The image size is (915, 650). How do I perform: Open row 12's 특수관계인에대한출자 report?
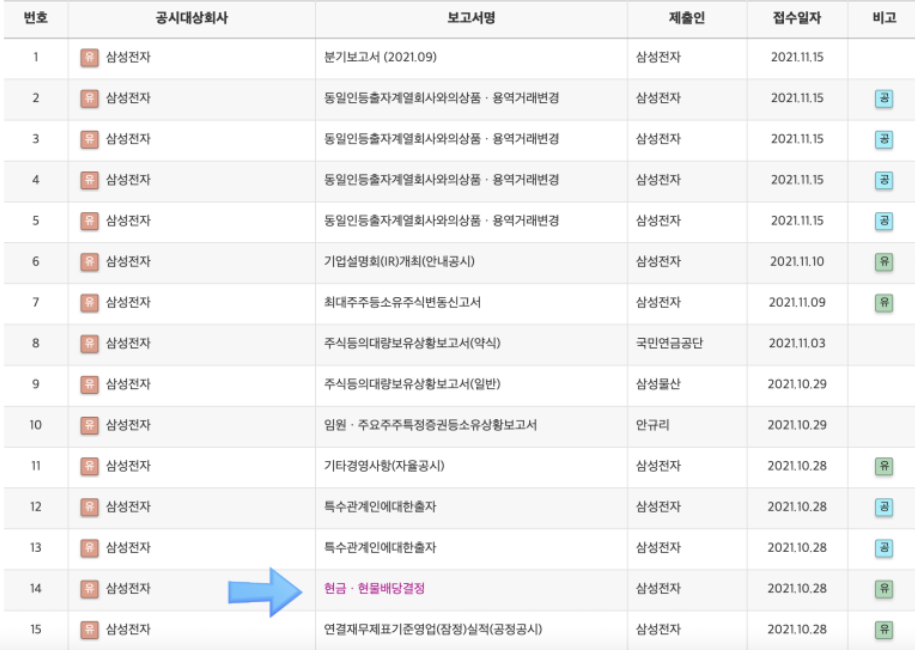coord(380,506)
